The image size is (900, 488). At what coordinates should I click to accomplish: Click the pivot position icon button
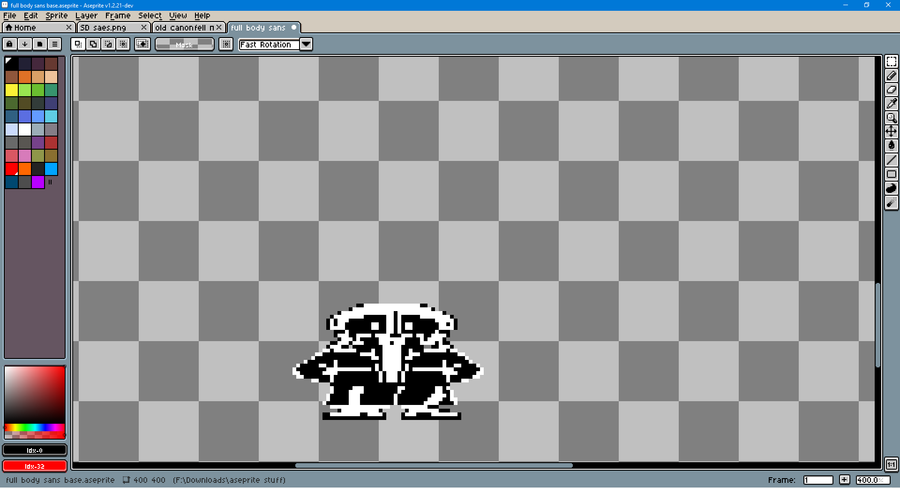(x=226, y=44)
